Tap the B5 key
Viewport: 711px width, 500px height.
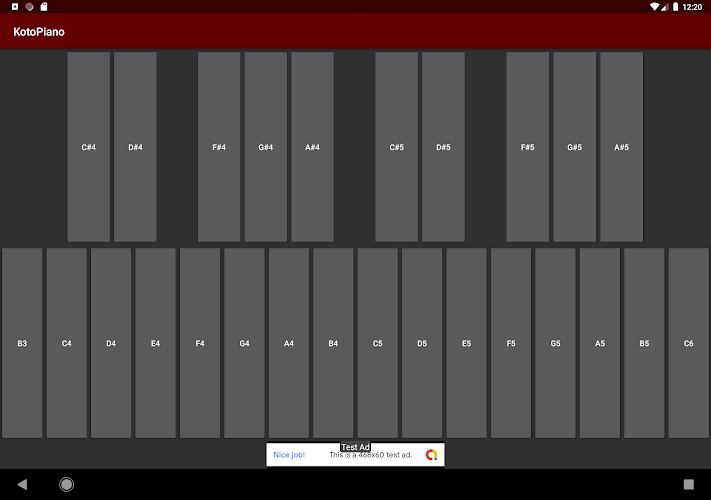point(644,343)
